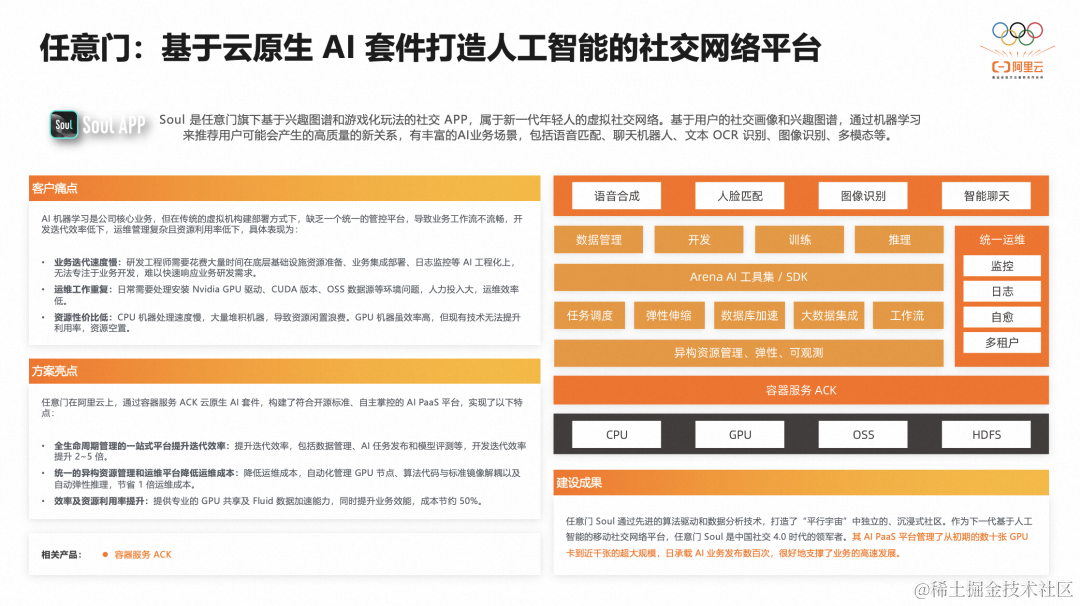The image size is (1080, 606).
Task: Click the 容器服务 ACK orange bar
Action: click(801, 390)
